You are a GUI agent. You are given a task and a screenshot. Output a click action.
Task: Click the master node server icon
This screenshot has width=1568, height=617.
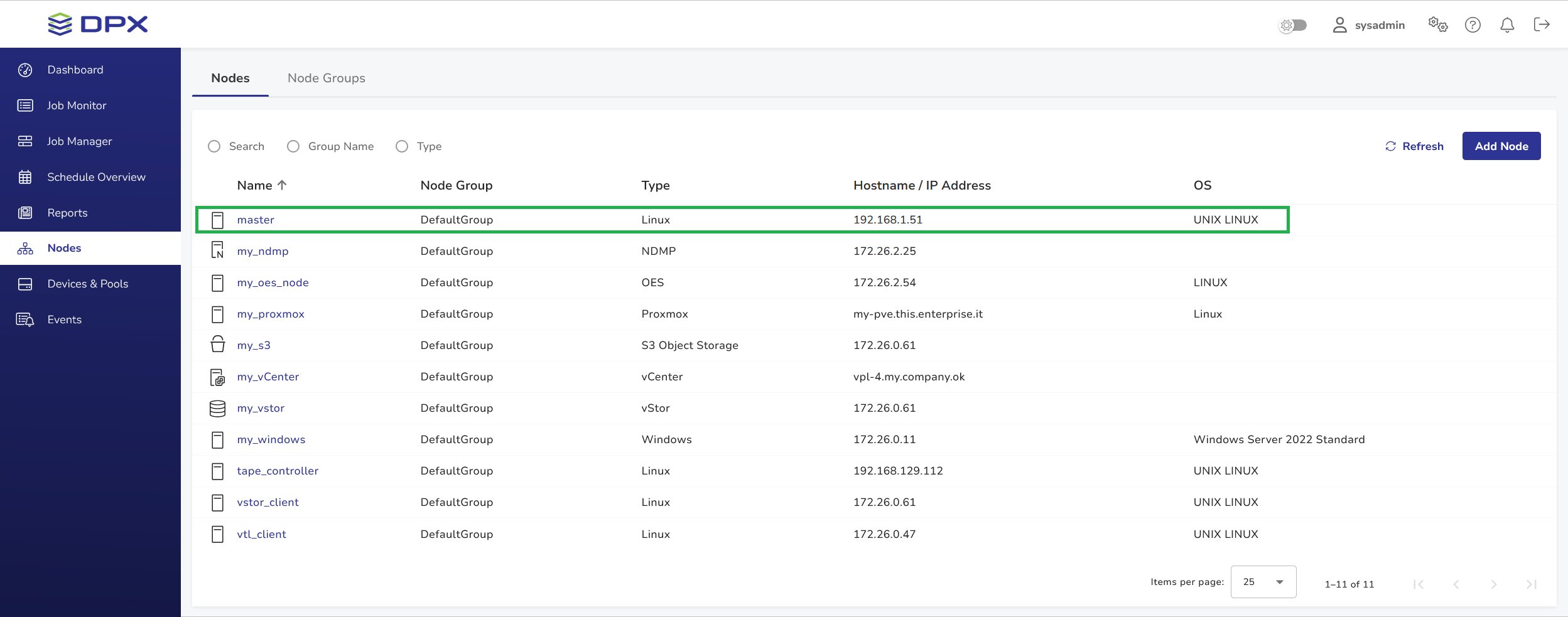tap(217, 220)
